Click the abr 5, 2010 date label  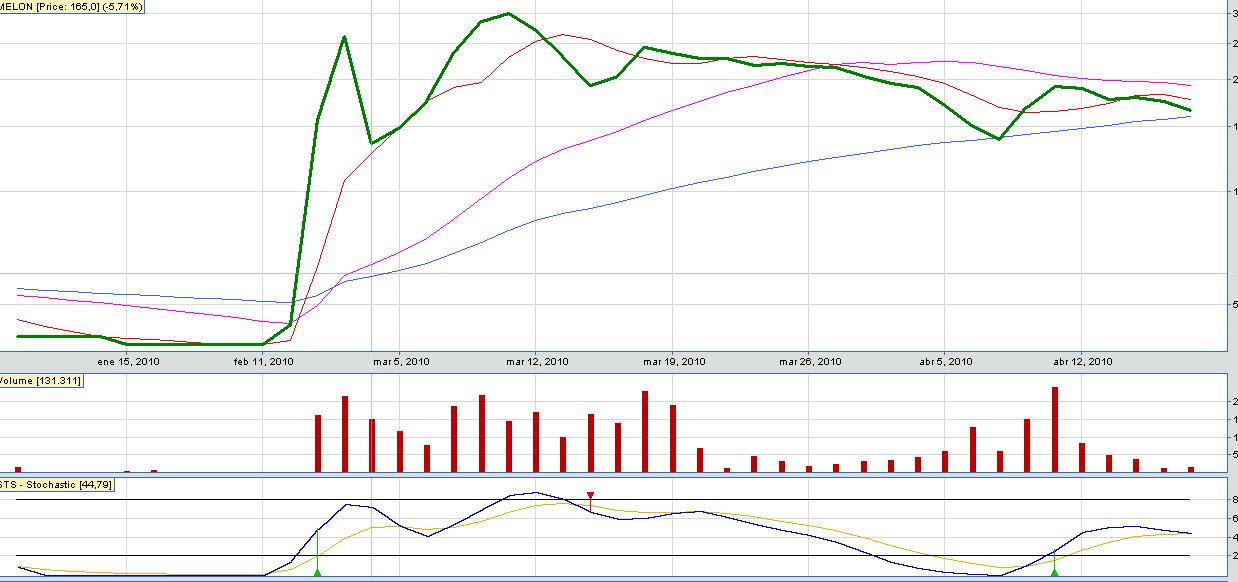pos(946,362)
